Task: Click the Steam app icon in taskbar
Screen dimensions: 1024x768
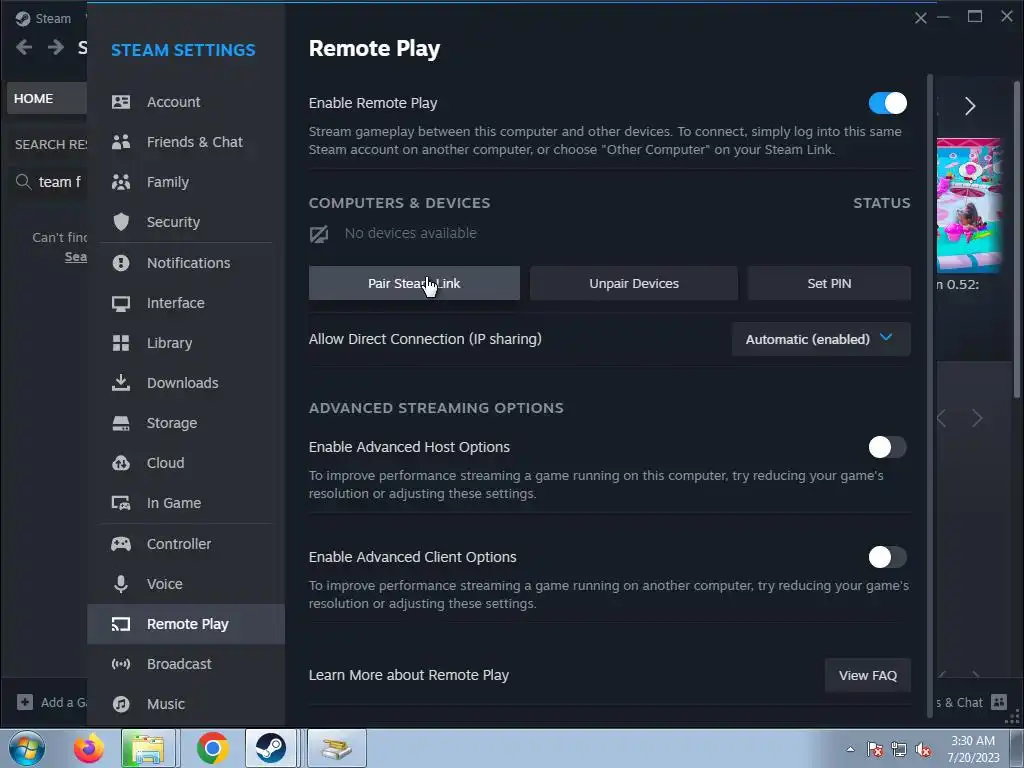Action: tap(270, 748)
